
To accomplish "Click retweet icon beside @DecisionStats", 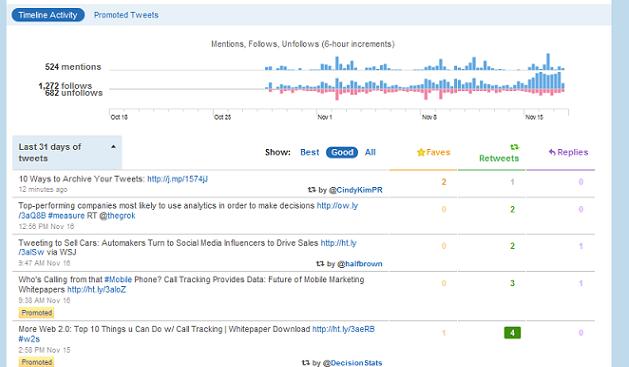I will (x=306, y=363).
